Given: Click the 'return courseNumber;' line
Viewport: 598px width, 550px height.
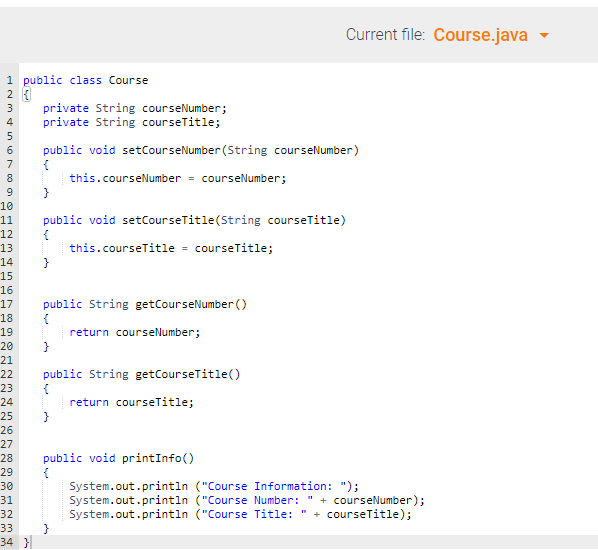Looking at the screenshot, I should pos(135,332).
